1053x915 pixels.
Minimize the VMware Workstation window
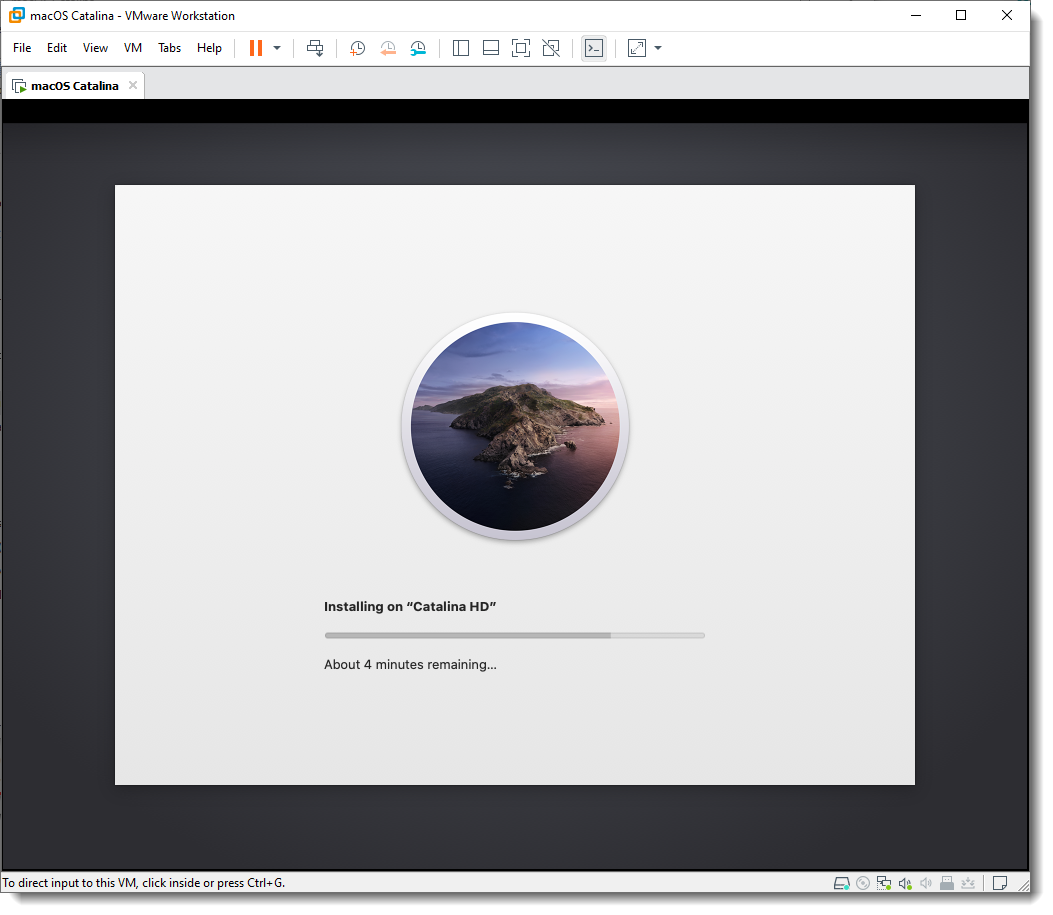coord(916,15)
